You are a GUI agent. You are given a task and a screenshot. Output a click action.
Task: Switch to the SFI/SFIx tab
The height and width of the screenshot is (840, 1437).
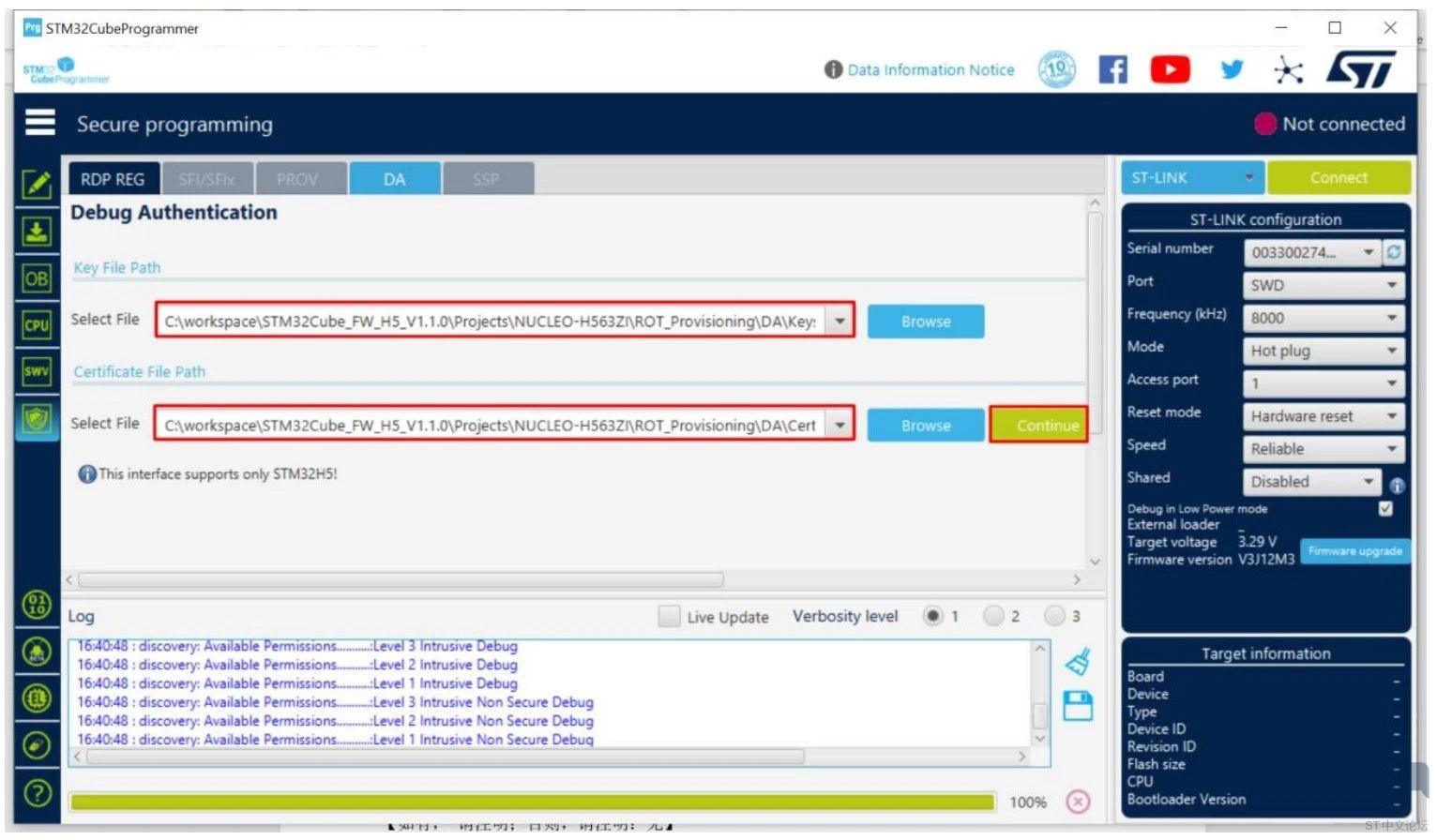206,179
